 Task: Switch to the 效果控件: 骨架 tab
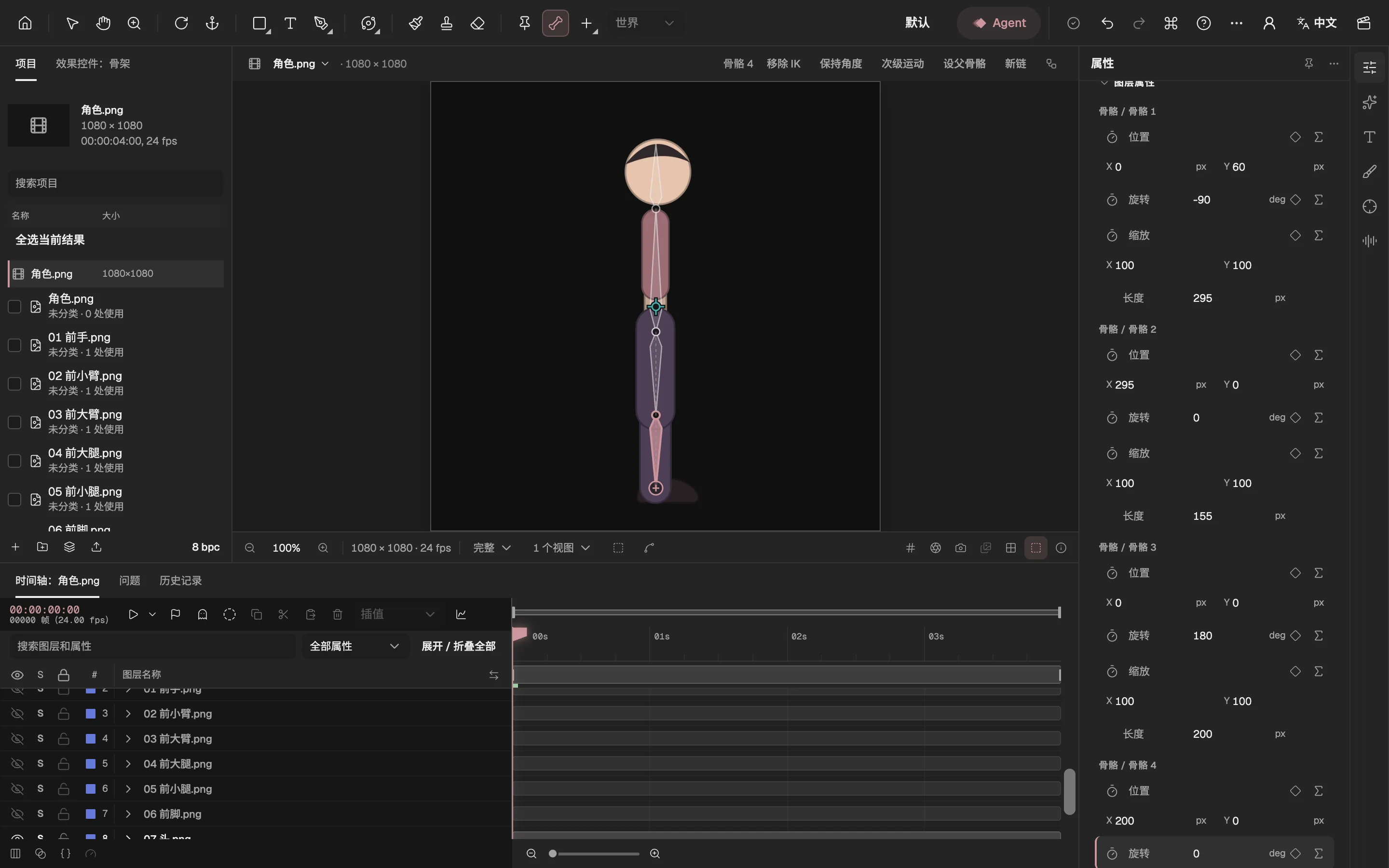(x=93, y=63)
